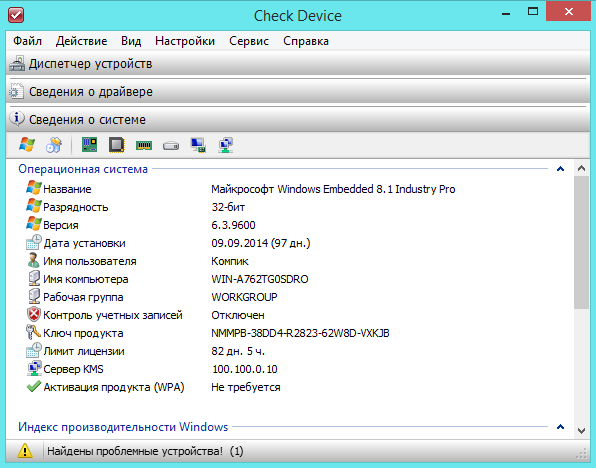This screenshot has width=596, height=468.
Task: Click the network icon next to Сервер KMS
Action: coord(34,368)
